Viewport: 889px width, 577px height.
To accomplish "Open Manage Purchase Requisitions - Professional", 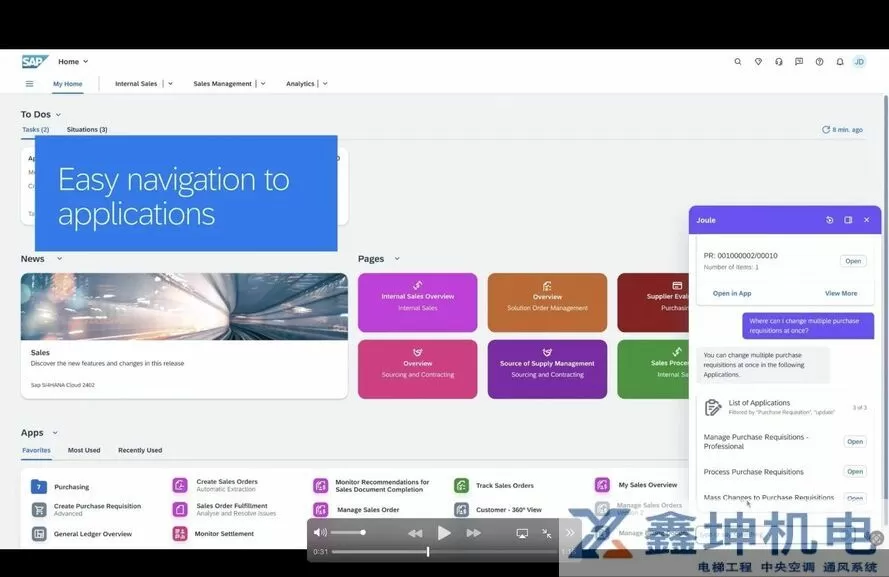I will [x=855, y=442].
